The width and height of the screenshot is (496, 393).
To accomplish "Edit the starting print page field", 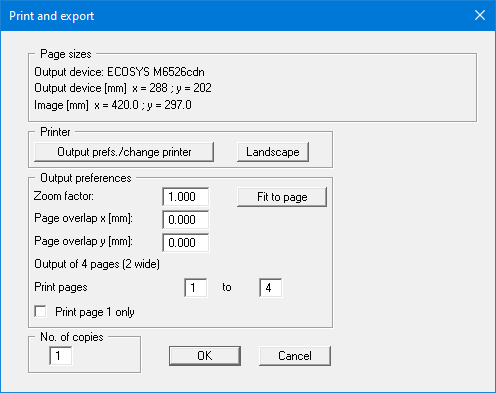I will click(195, 288).
